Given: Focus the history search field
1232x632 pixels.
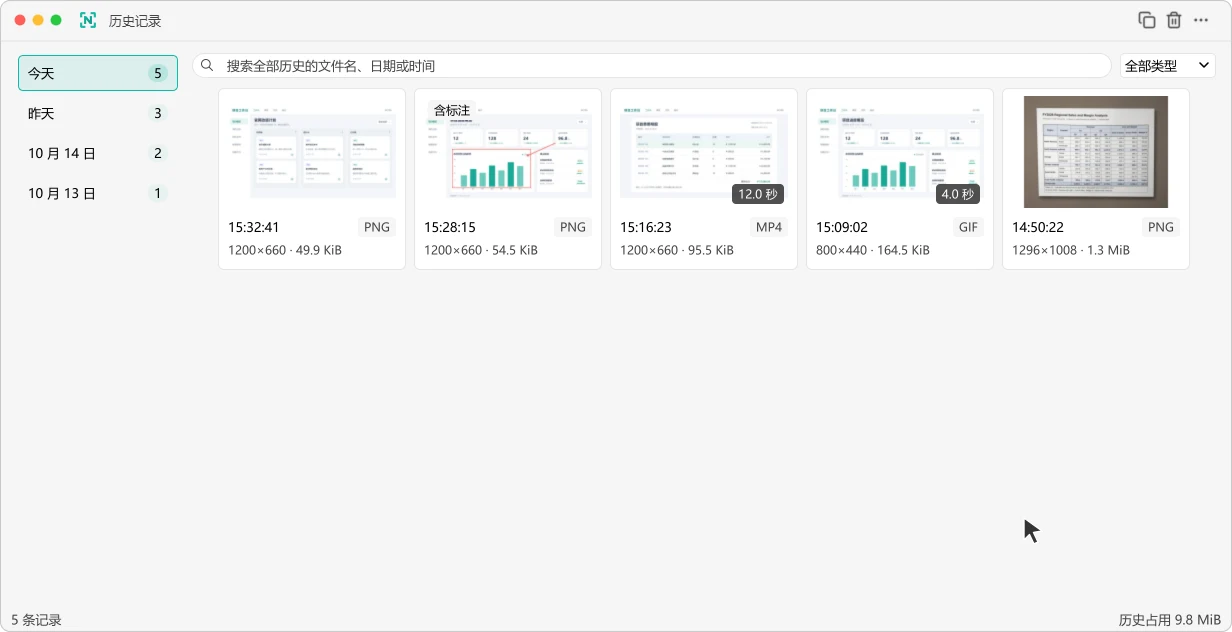Looking at the screenshot, I should coord(652,66).
